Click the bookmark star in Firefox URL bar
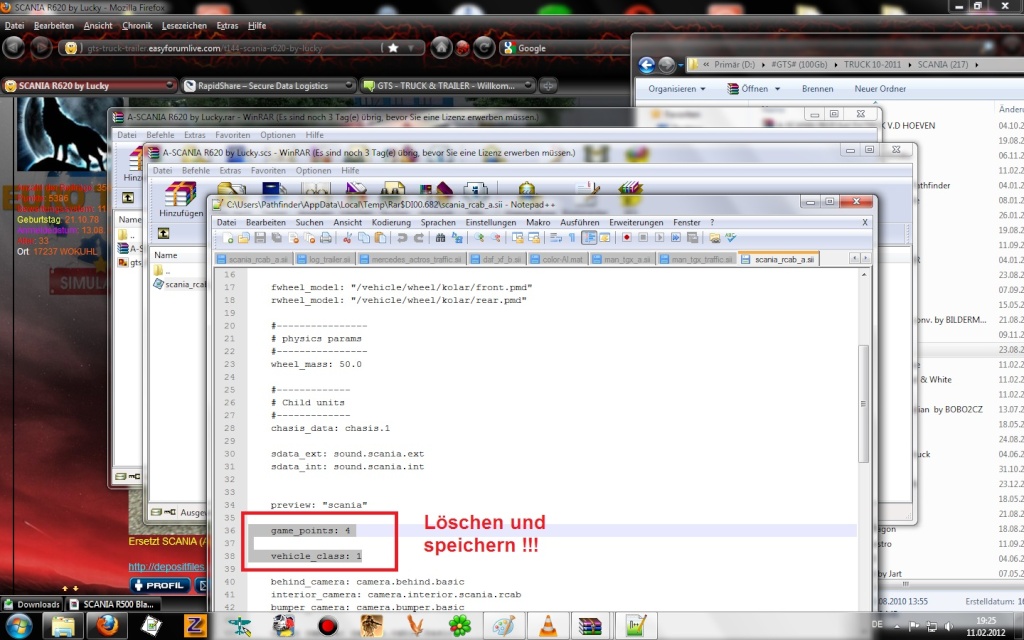The image size is (1024, 640). pos(393,48)
